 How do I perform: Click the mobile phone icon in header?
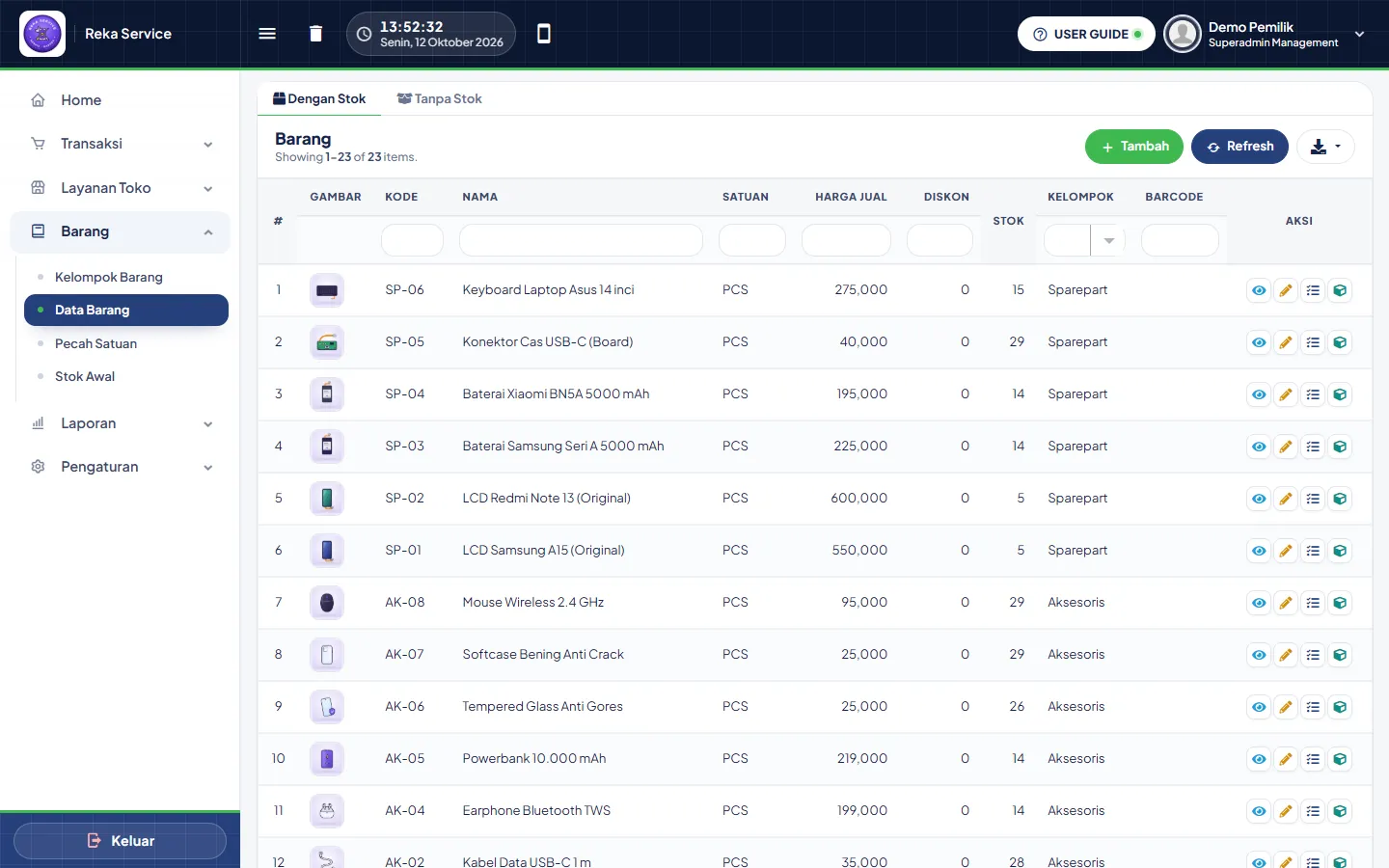544,34
